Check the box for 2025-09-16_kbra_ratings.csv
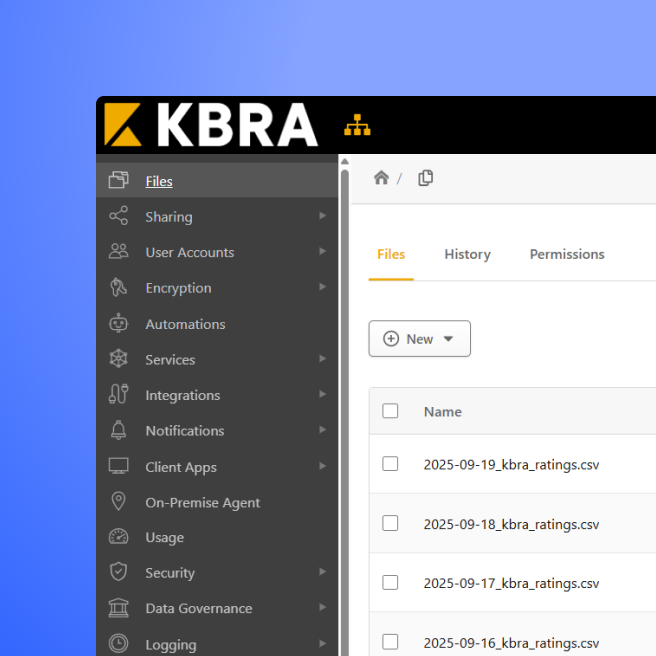Screen dimensions: 656x656 (390, 642)
